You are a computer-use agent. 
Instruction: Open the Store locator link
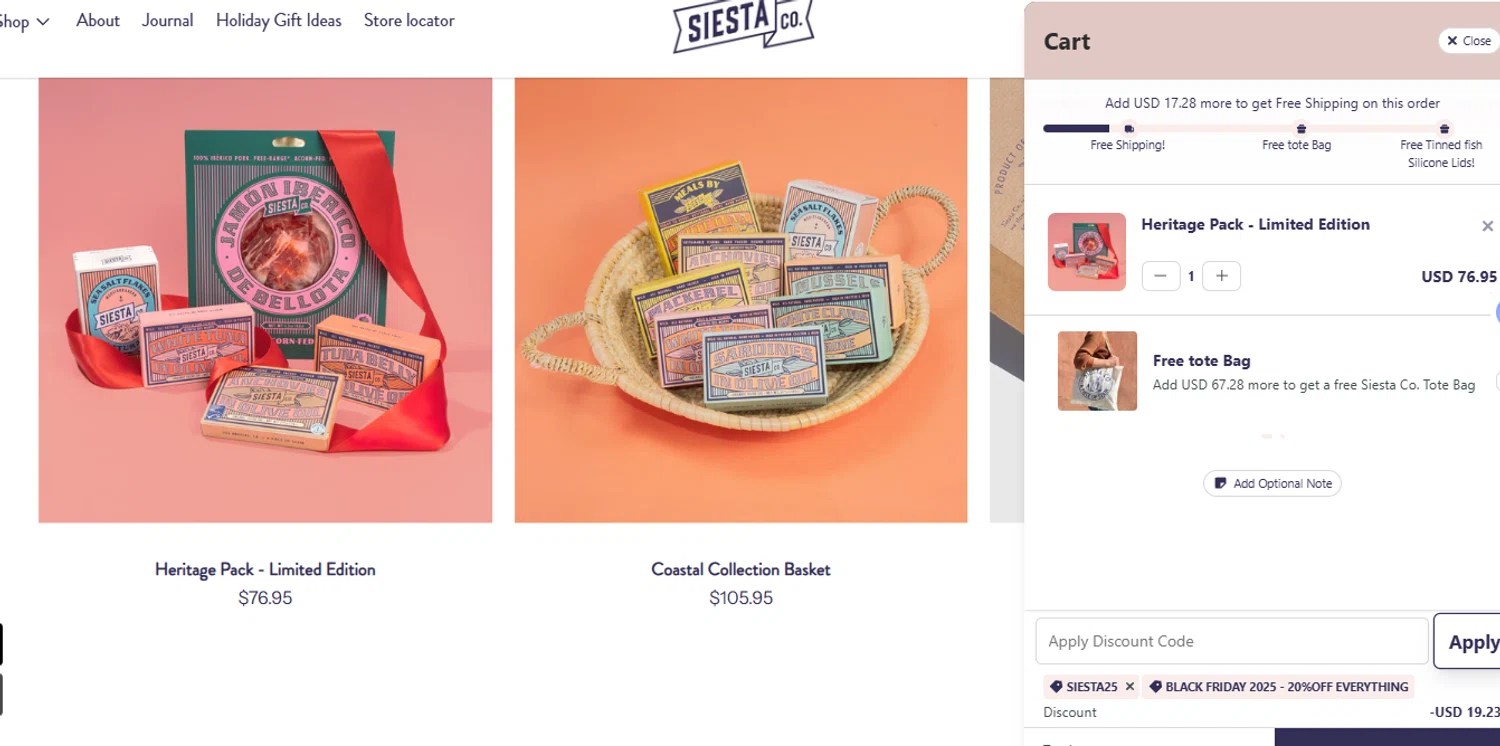click(409, 21)
